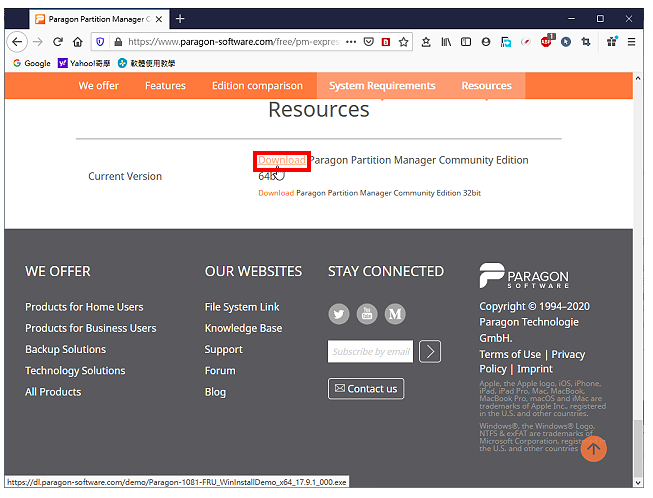Go to the We offer section
The image size is (653, 498).
click(x=99, y=86)
